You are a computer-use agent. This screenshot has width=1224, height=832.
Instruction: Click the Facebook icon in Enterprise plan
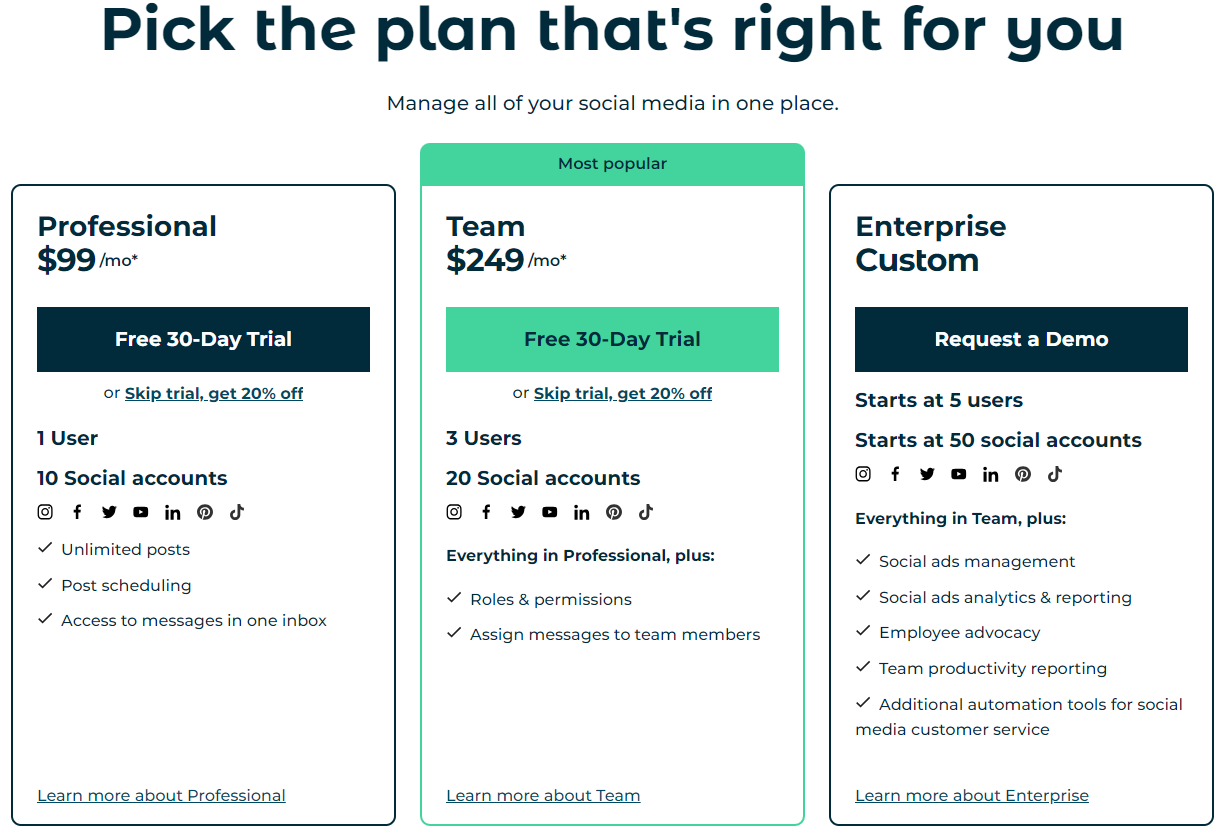pos(895,474)
